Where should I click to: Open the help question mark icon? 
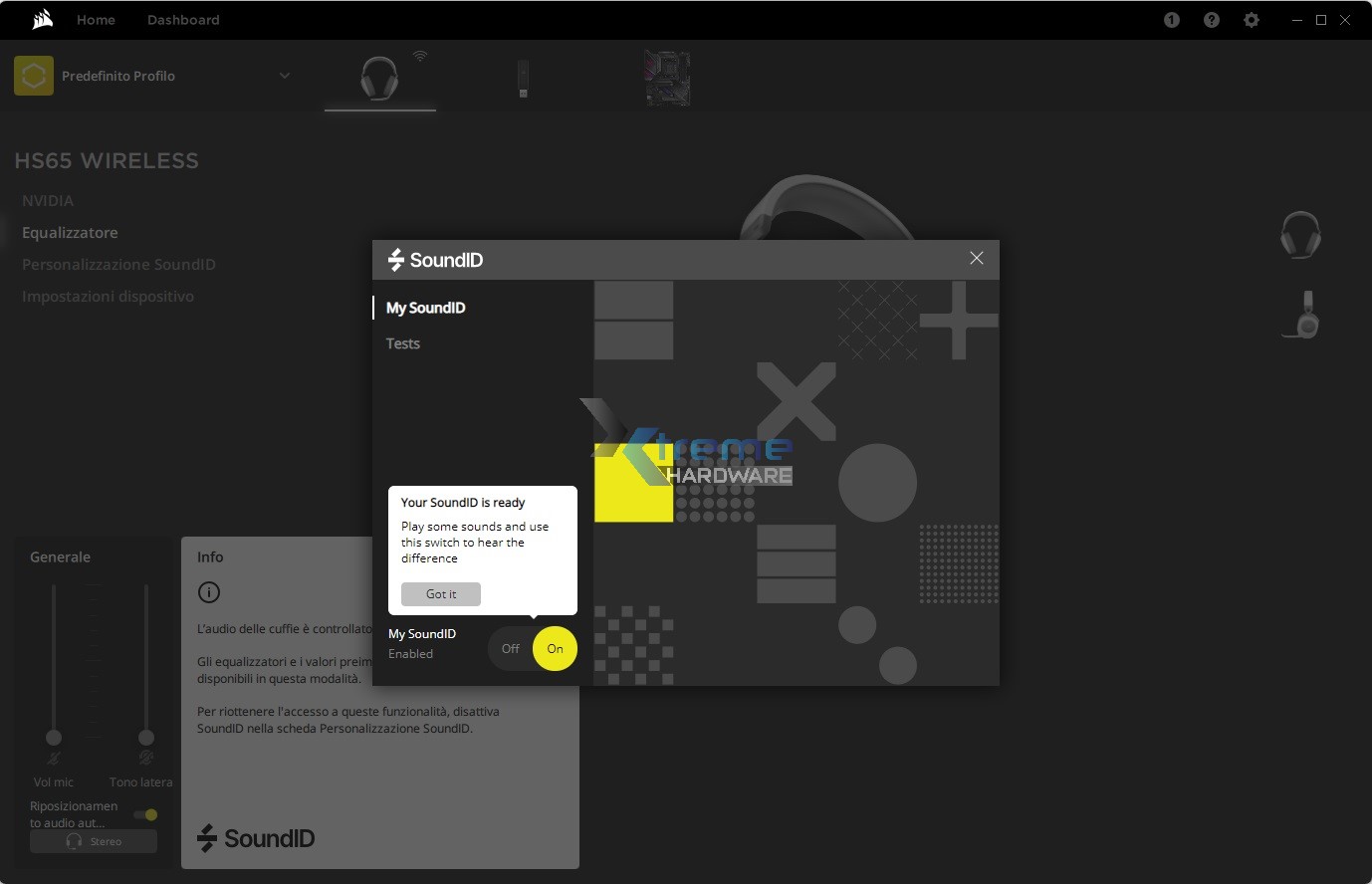1212,20
